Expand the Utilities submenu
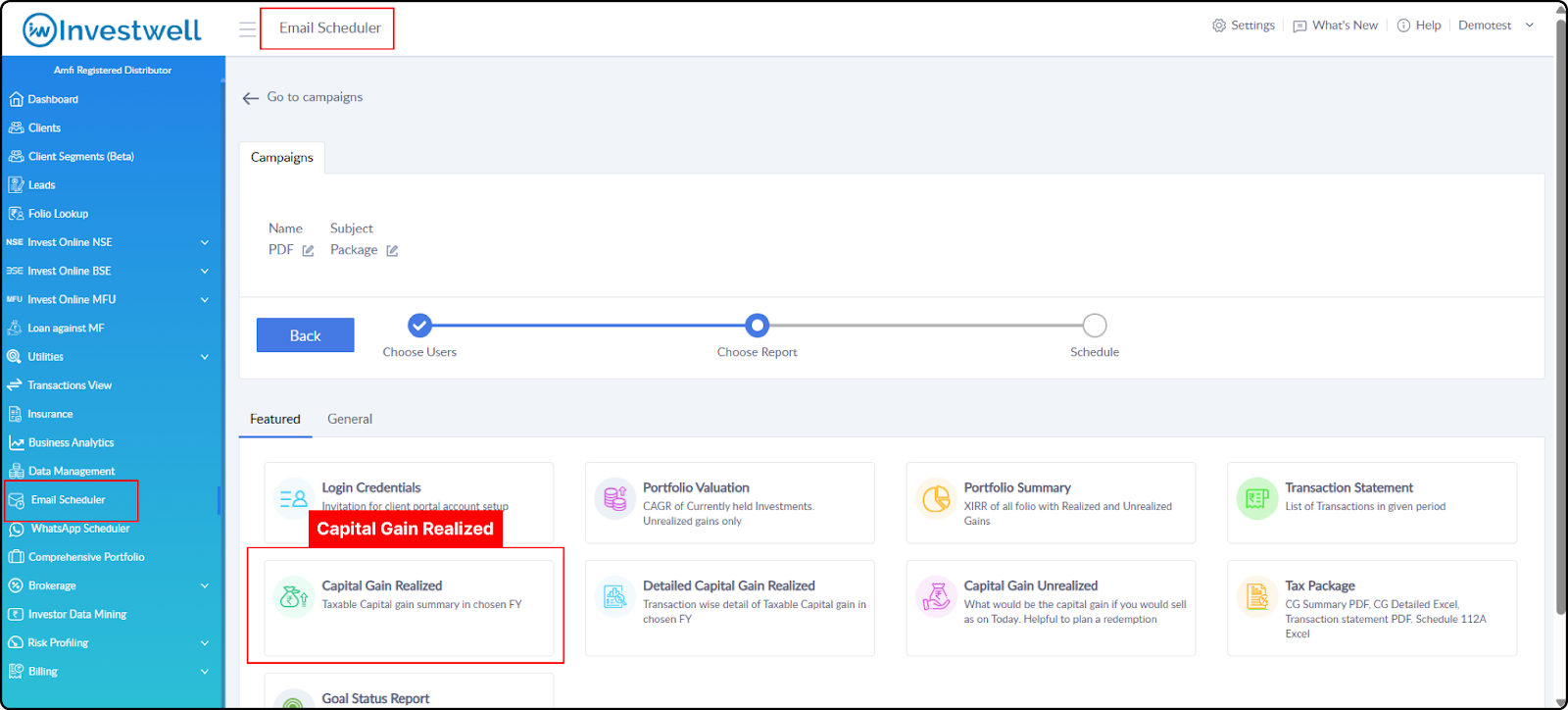The height and width of the screenshot is (710, 1568). tap(205, 357)
